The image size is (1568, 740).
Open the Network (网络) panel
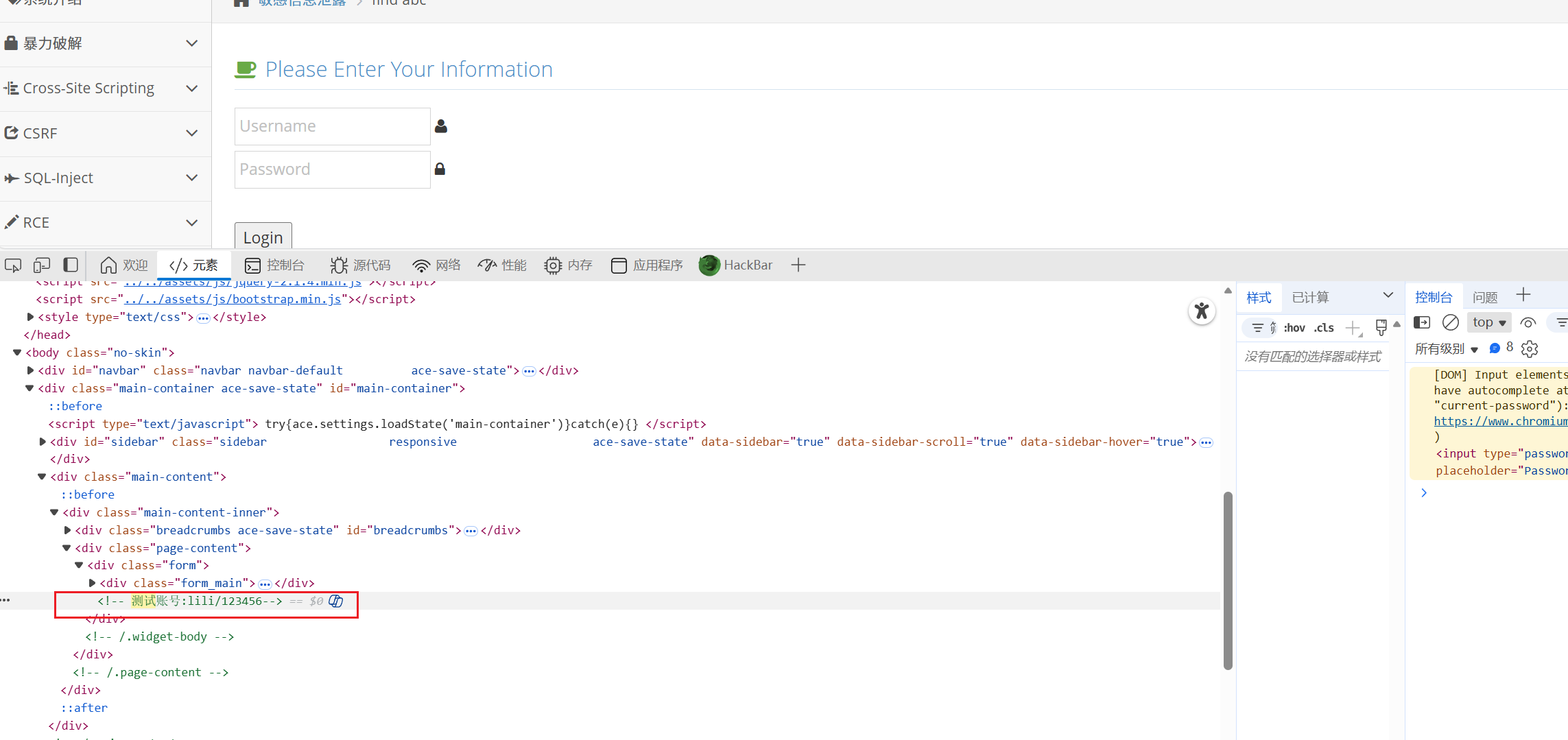click(x=436, y=265)
